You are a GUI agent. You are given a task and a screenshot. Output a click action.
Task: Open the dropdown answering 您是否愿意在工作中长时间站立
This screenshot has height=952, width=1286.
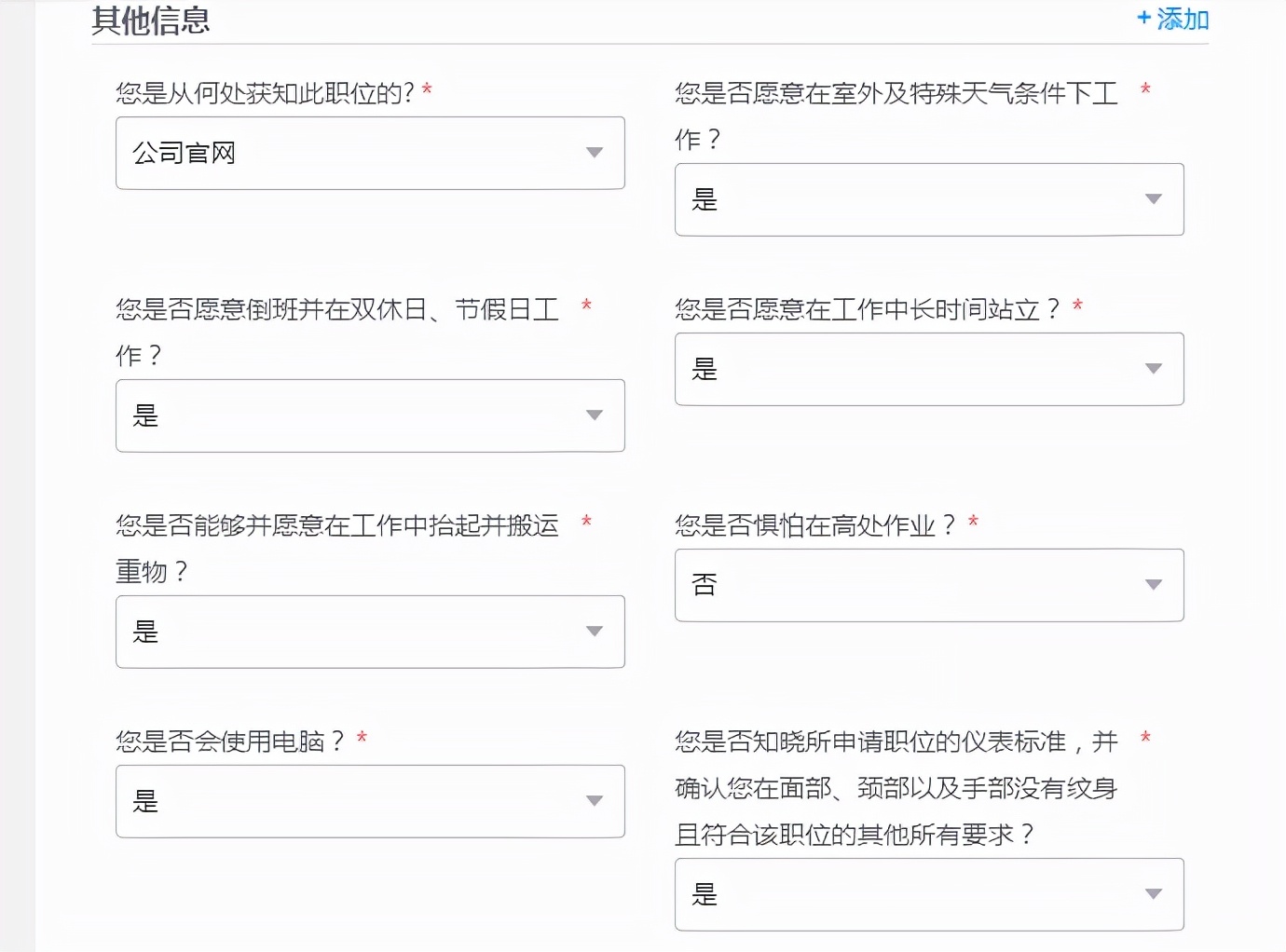point(929,369)
